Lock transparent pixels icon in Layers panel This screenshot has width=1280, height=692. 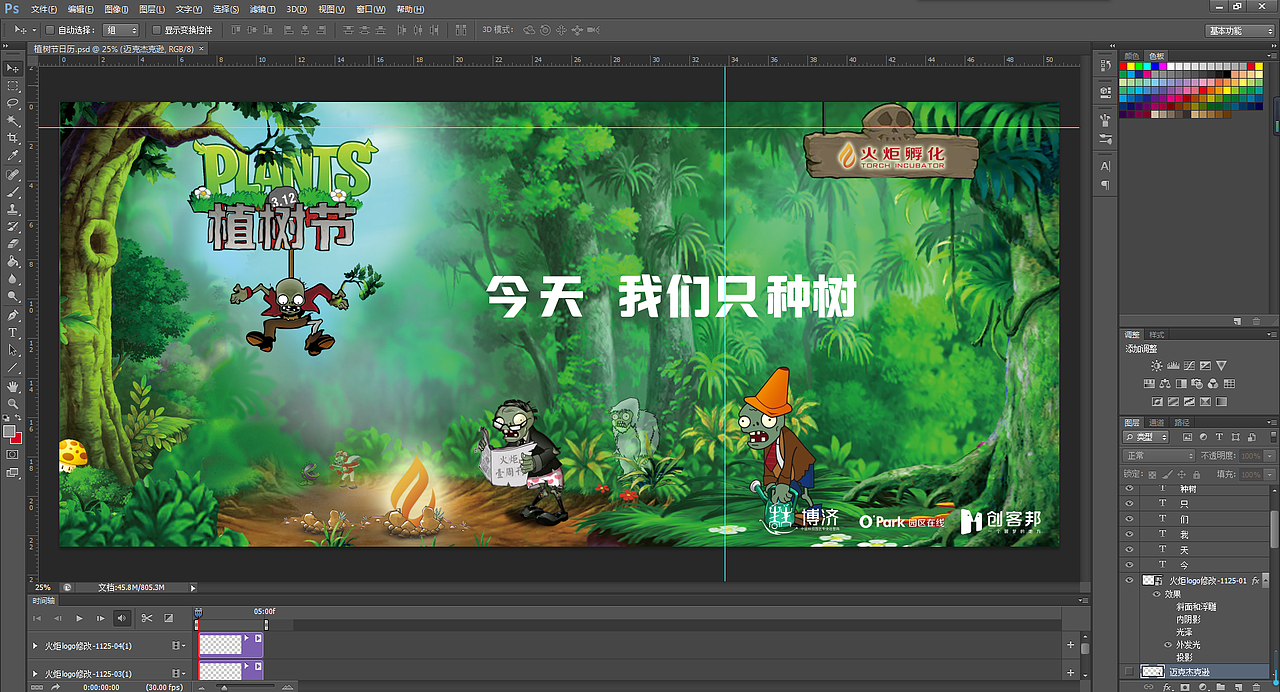point(1150,474)
